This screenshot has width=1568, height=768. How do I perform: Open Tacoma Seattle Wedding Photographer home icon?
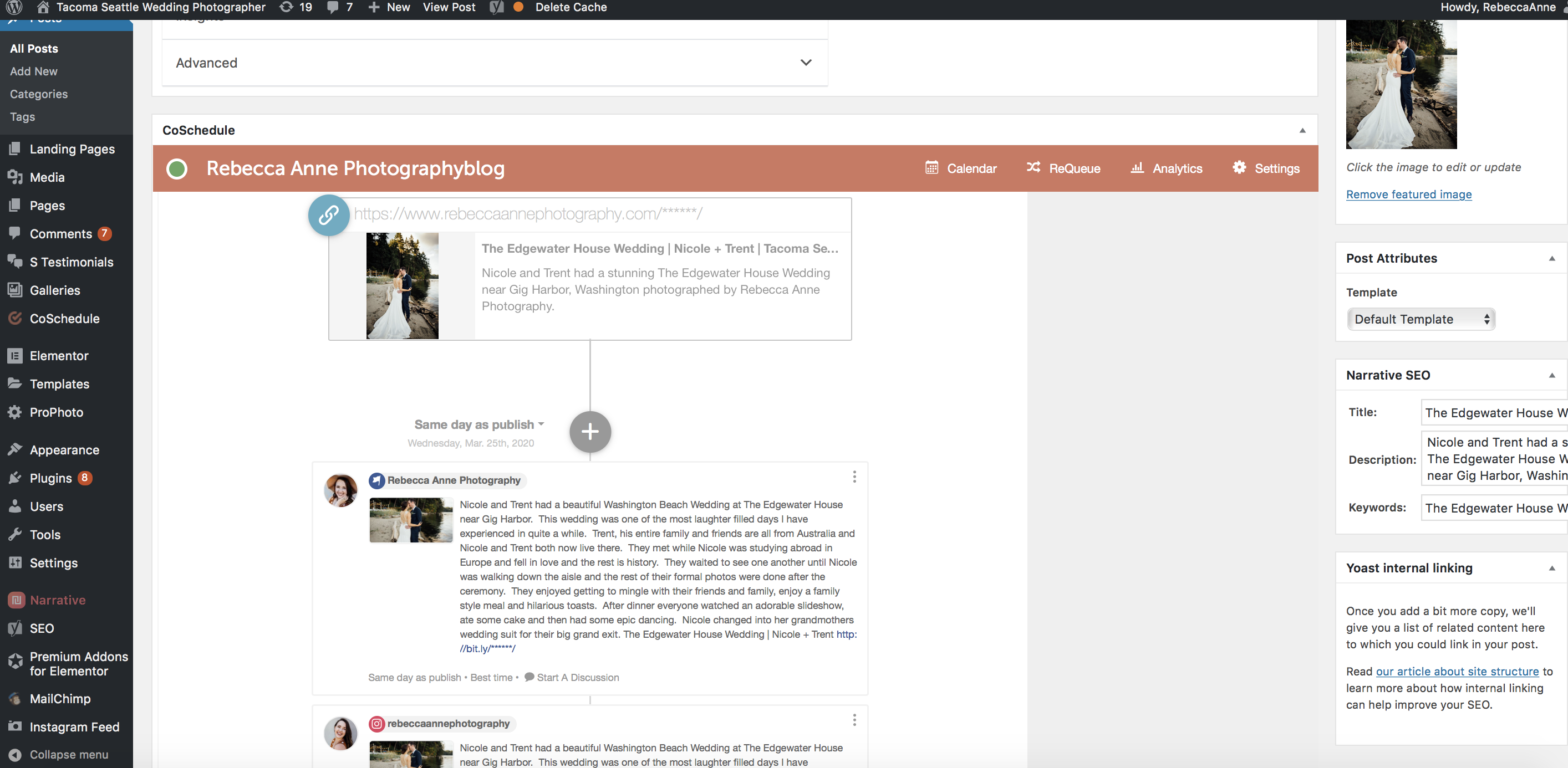tap(43, 7)
